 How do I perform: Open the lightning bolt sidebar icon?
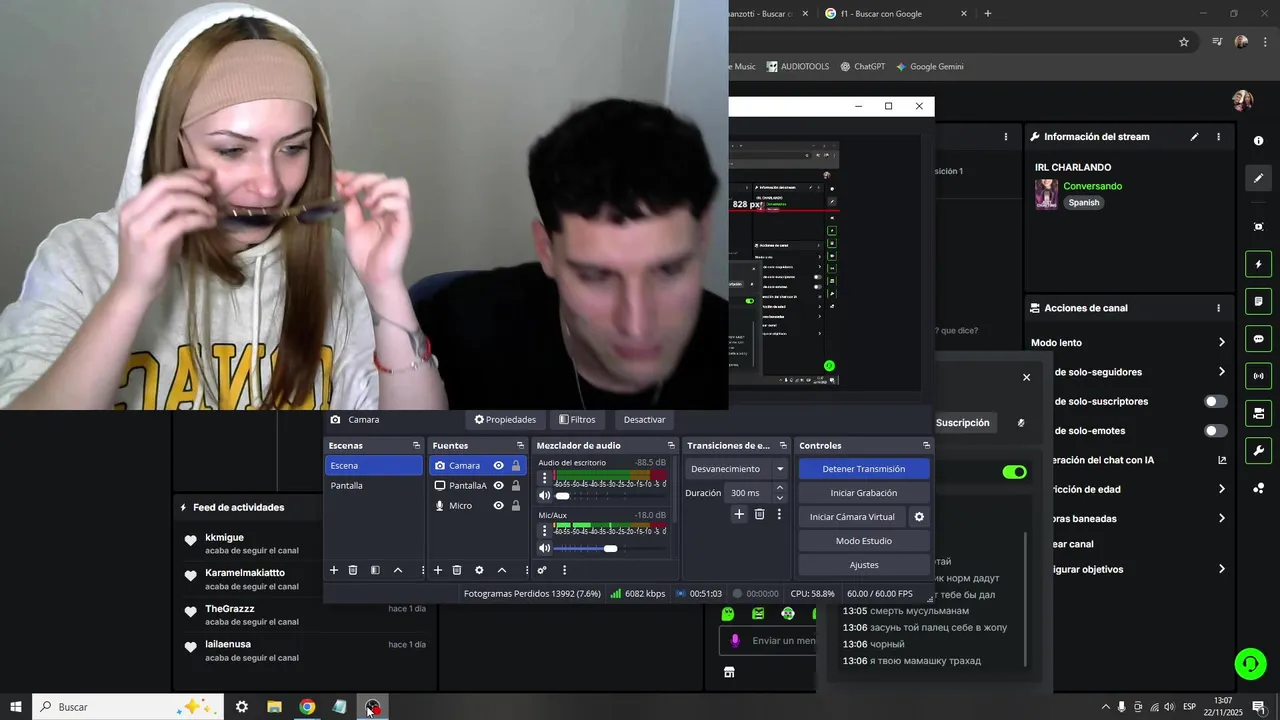point(1258,264)
